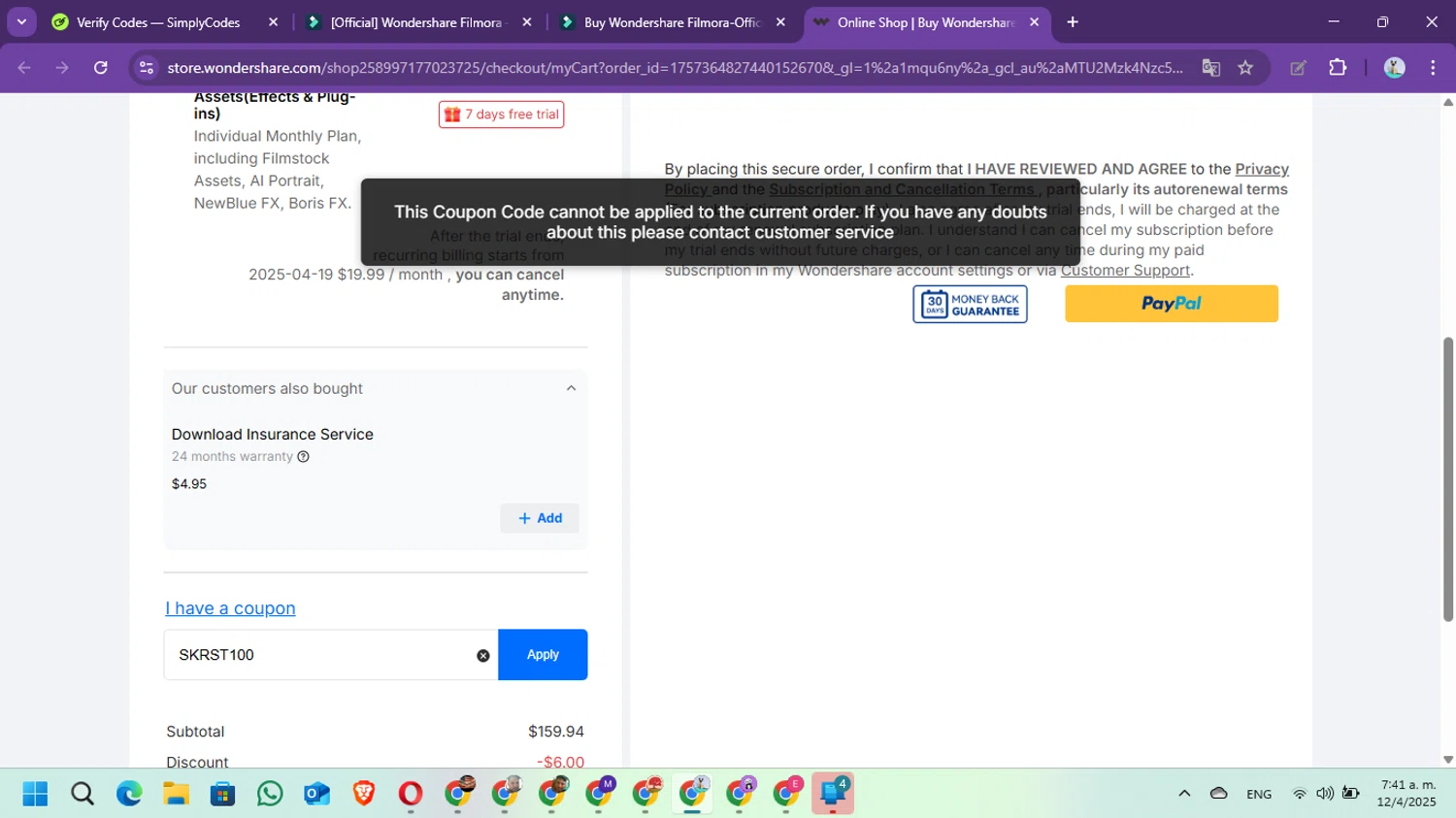The height and width of the screenshot is (818, 1456).
Task: Reload the page with the refresh icon
Action: 101,68
